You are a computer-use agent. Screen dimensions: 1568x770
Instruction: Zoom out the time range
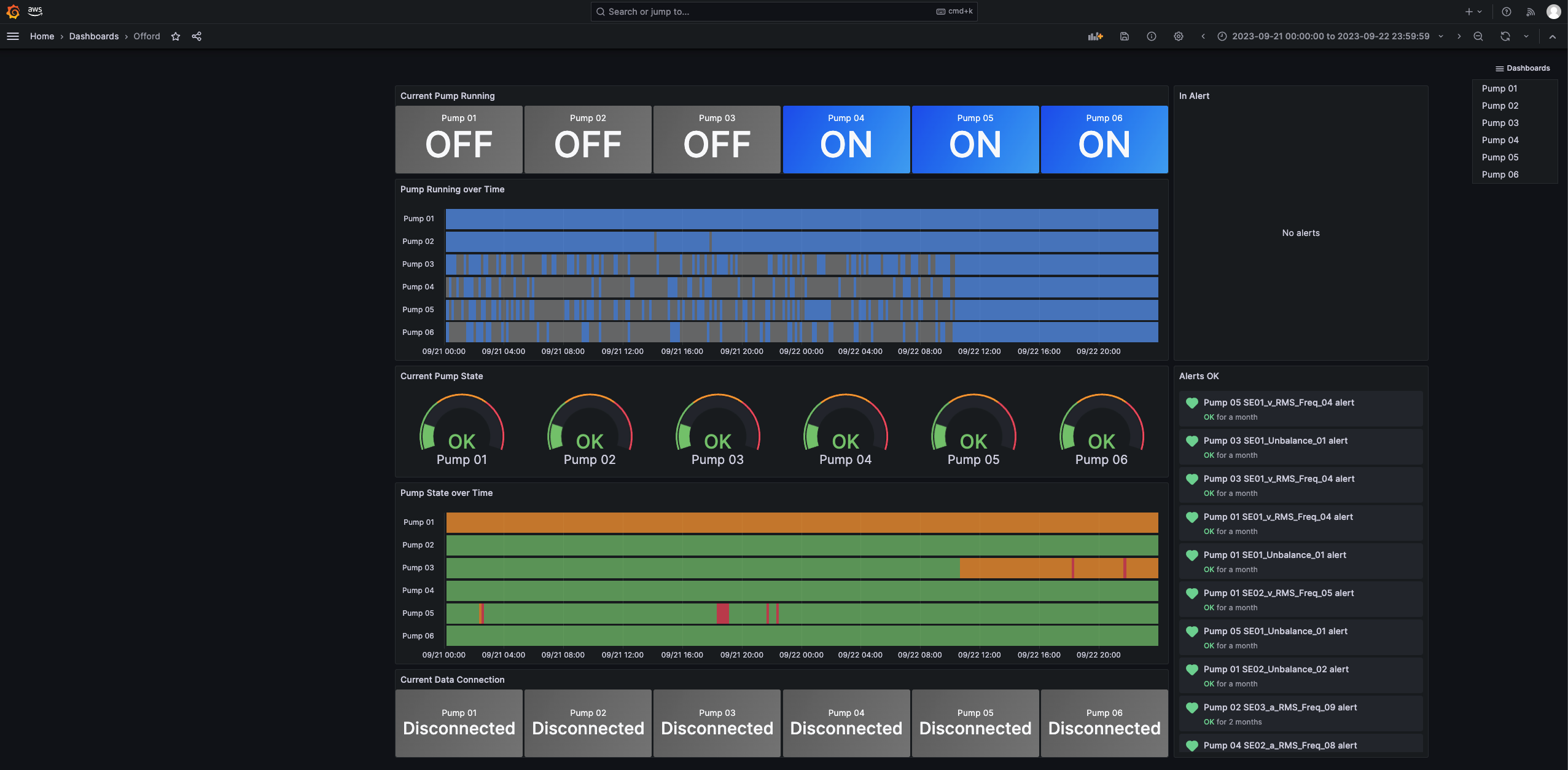tap(1478, 36)
